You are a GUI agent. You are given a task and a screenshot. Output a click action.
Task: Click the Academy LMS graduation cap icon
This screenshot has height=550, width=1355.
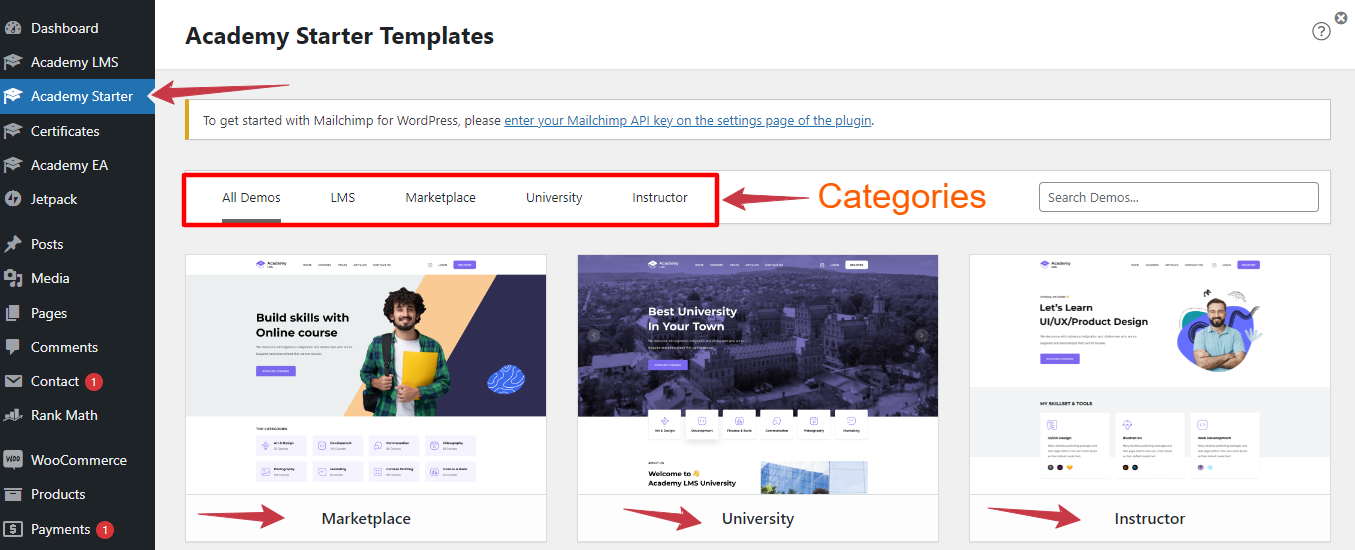point(13,62)
